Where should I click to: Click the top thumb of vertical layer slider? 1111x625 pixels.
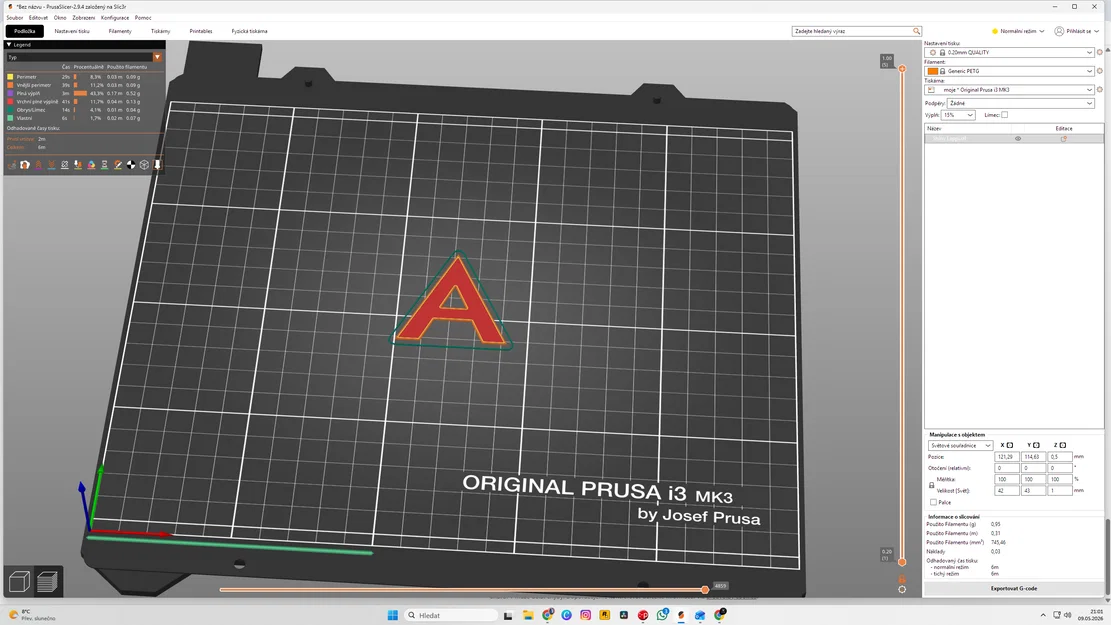point(902,69)
